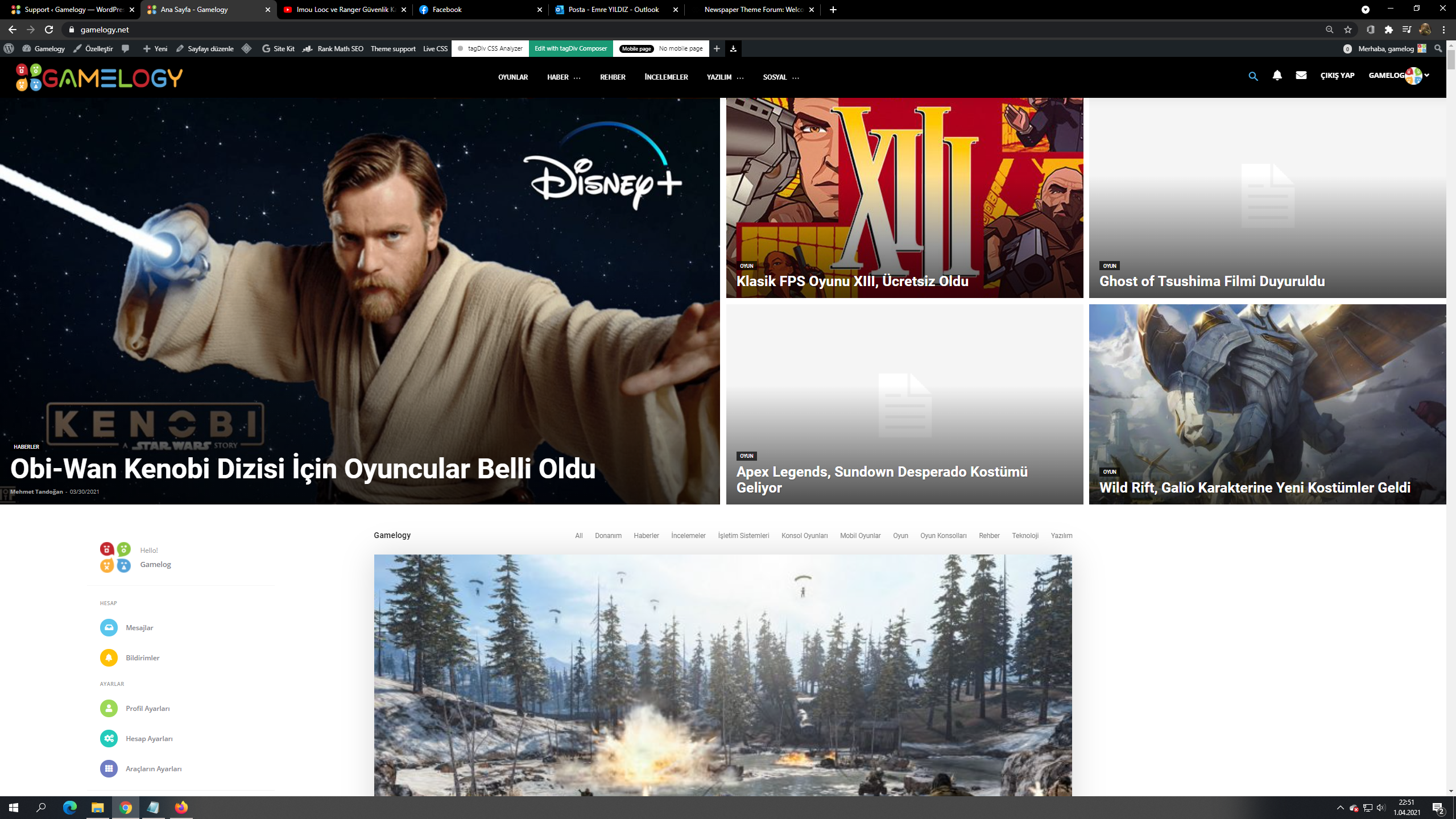Click the Mesajlar sidebar icon
This screenshot has height=819, width=1456.
click(109, 627)
